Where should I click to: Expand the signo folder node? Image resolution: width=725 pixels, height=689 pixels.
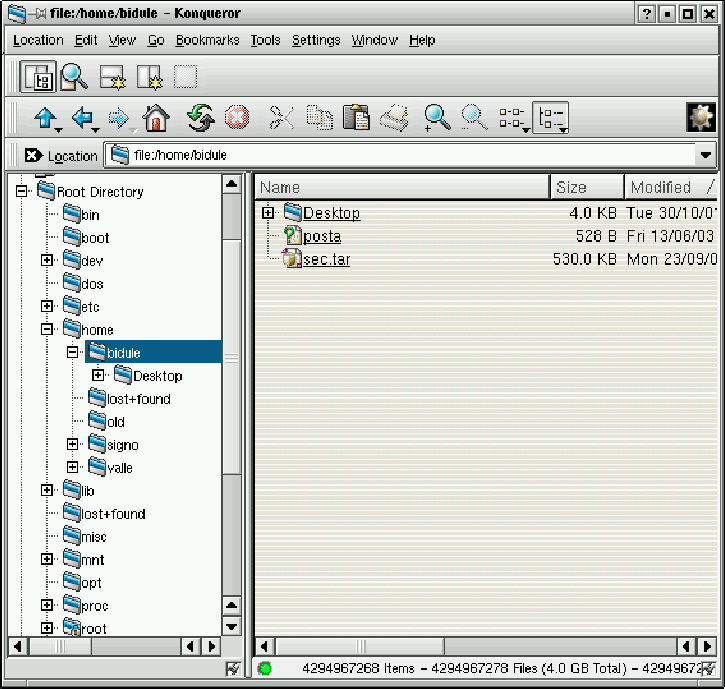coord(73,444)
